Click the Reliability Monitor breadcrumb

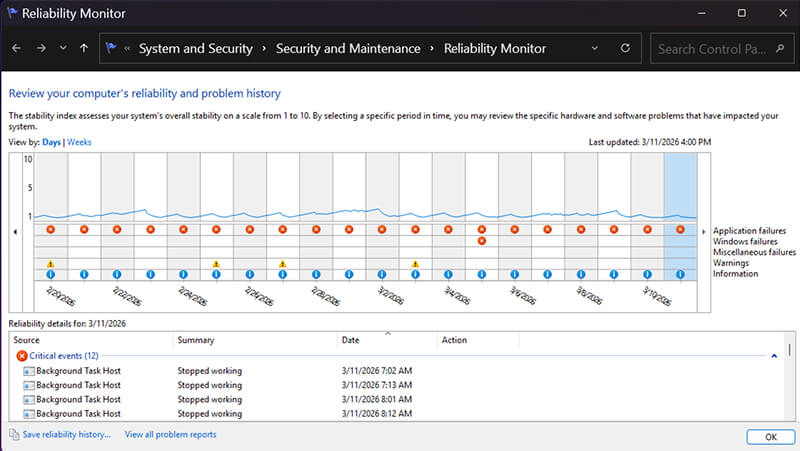pos(495,48)
